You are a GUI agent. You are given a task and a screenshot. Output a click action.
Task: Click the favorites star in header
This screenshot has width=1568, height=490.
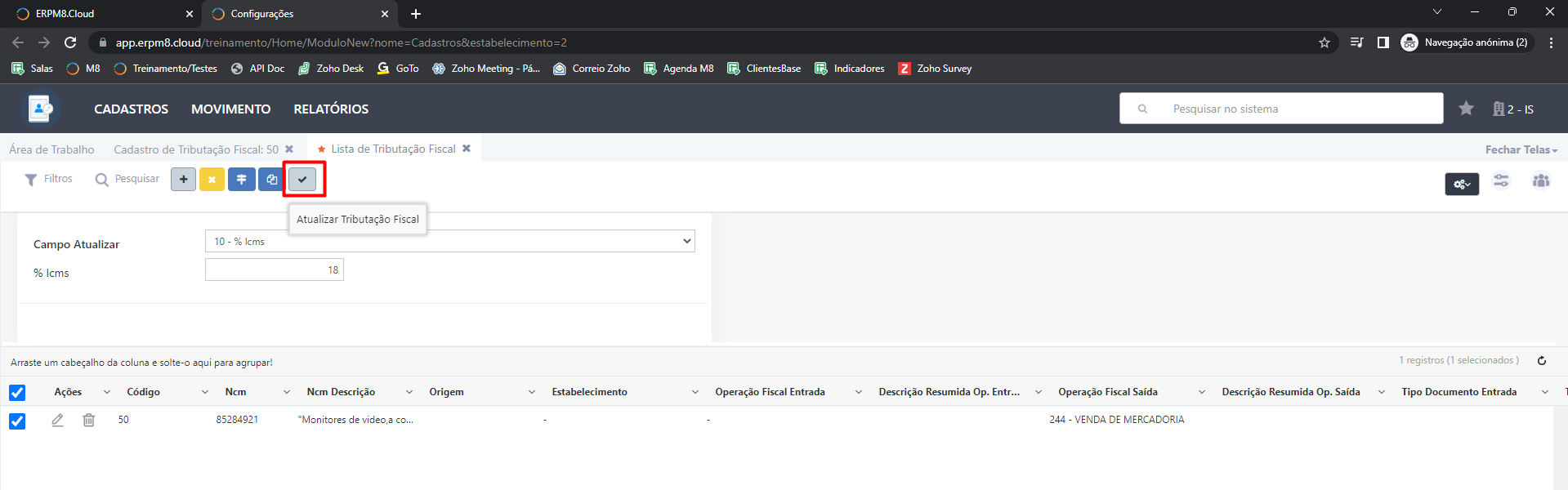[x=1466, y=109]
